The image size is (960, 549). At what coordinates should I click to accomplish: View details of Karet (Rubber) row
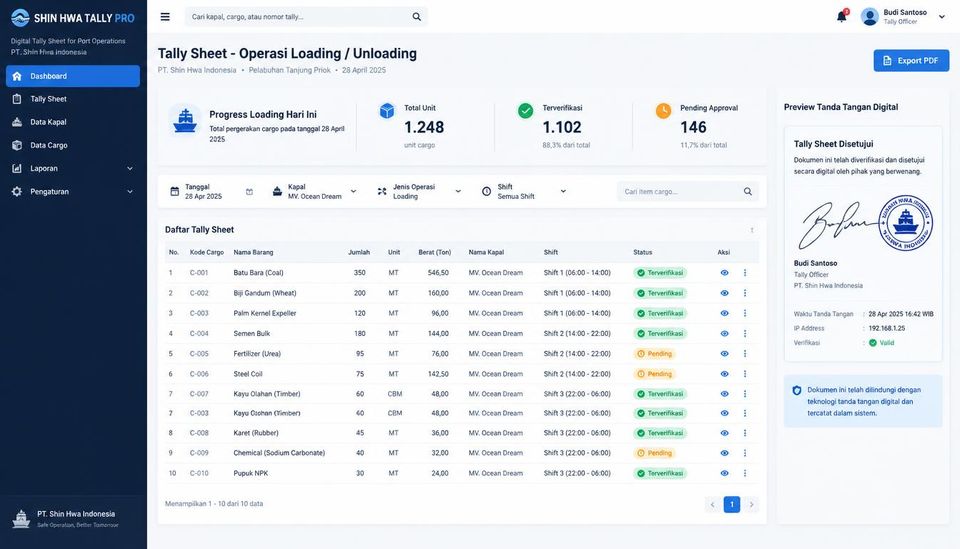(x=724, y=433)
